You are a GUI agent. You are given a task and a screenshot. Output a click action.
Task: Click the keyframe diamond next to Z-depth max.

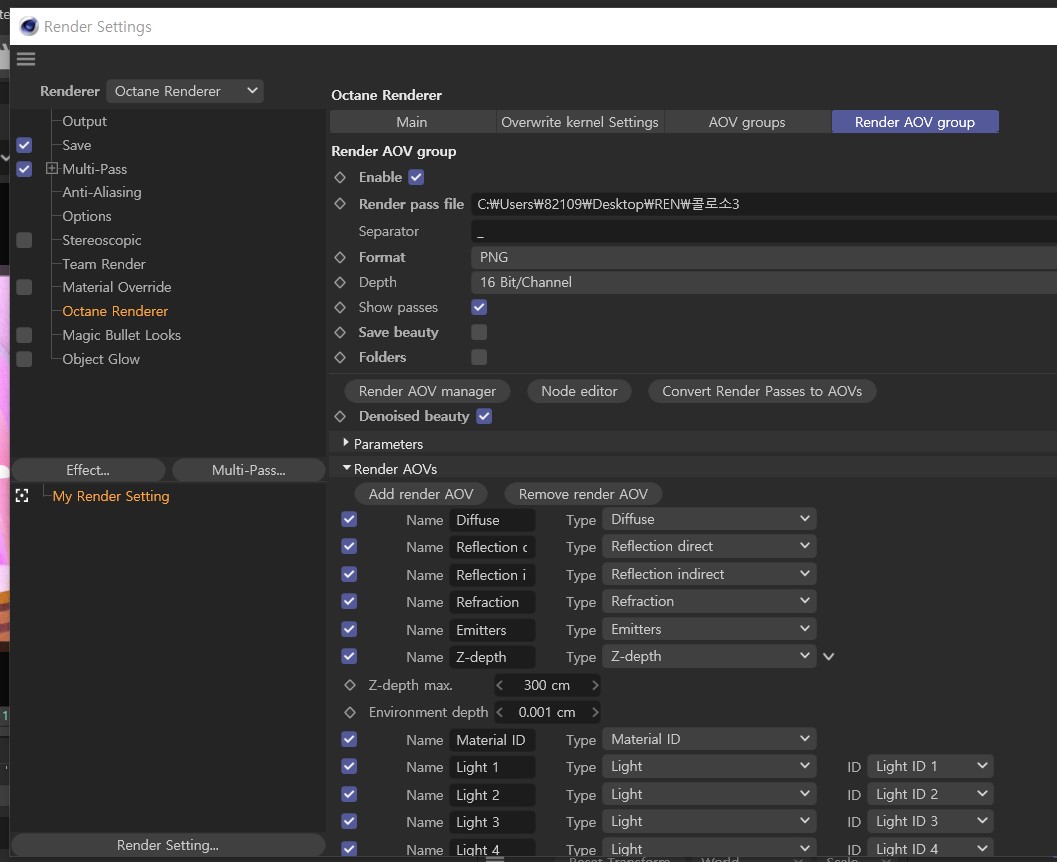349,685
